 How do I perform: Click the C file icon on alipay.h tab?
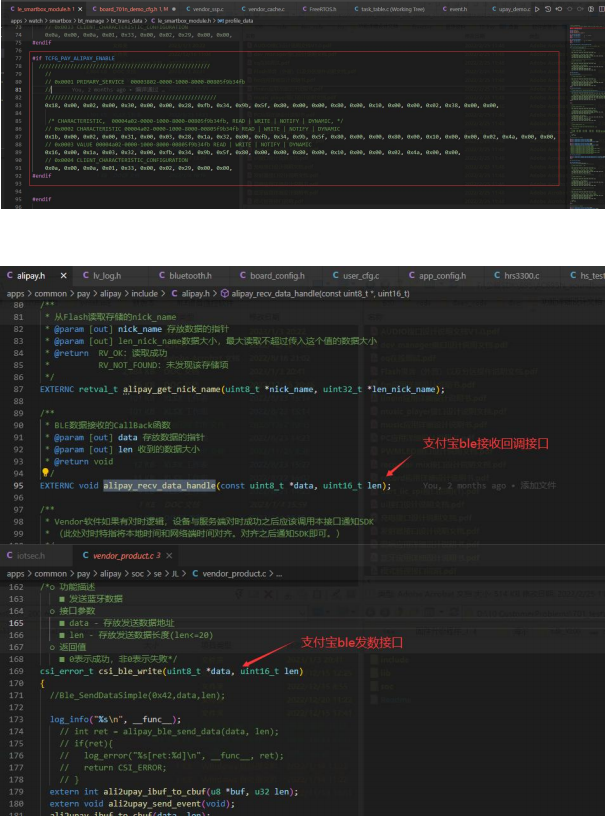tap(10, 276)
